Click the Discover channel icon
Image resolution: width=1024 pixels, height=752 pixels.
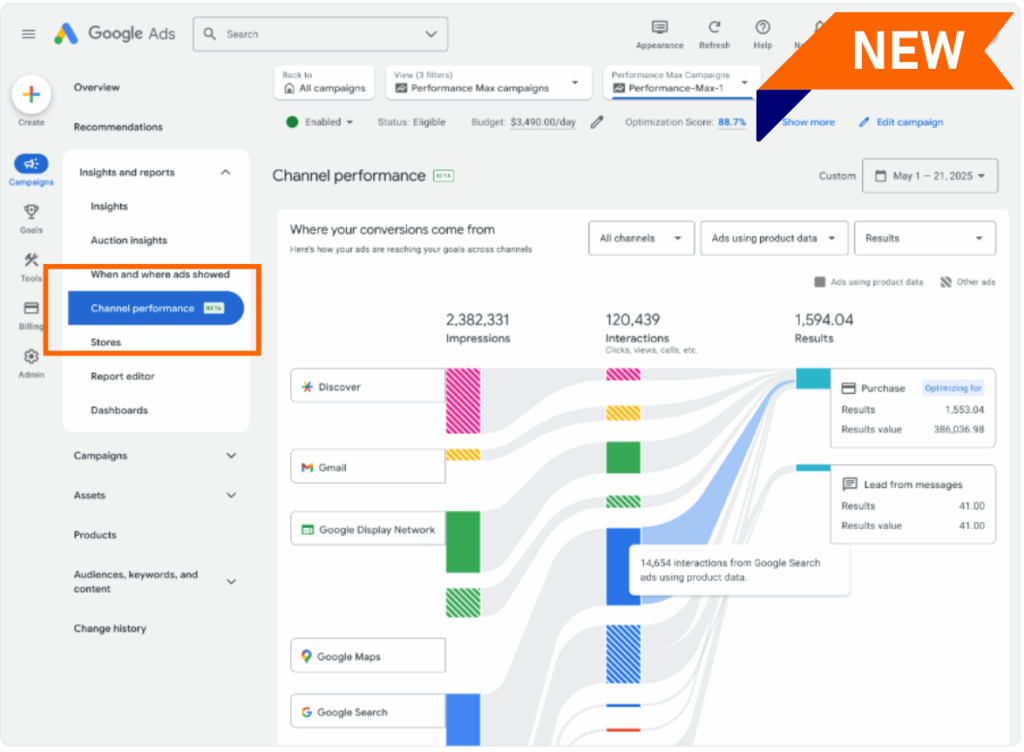click(306, 386)
